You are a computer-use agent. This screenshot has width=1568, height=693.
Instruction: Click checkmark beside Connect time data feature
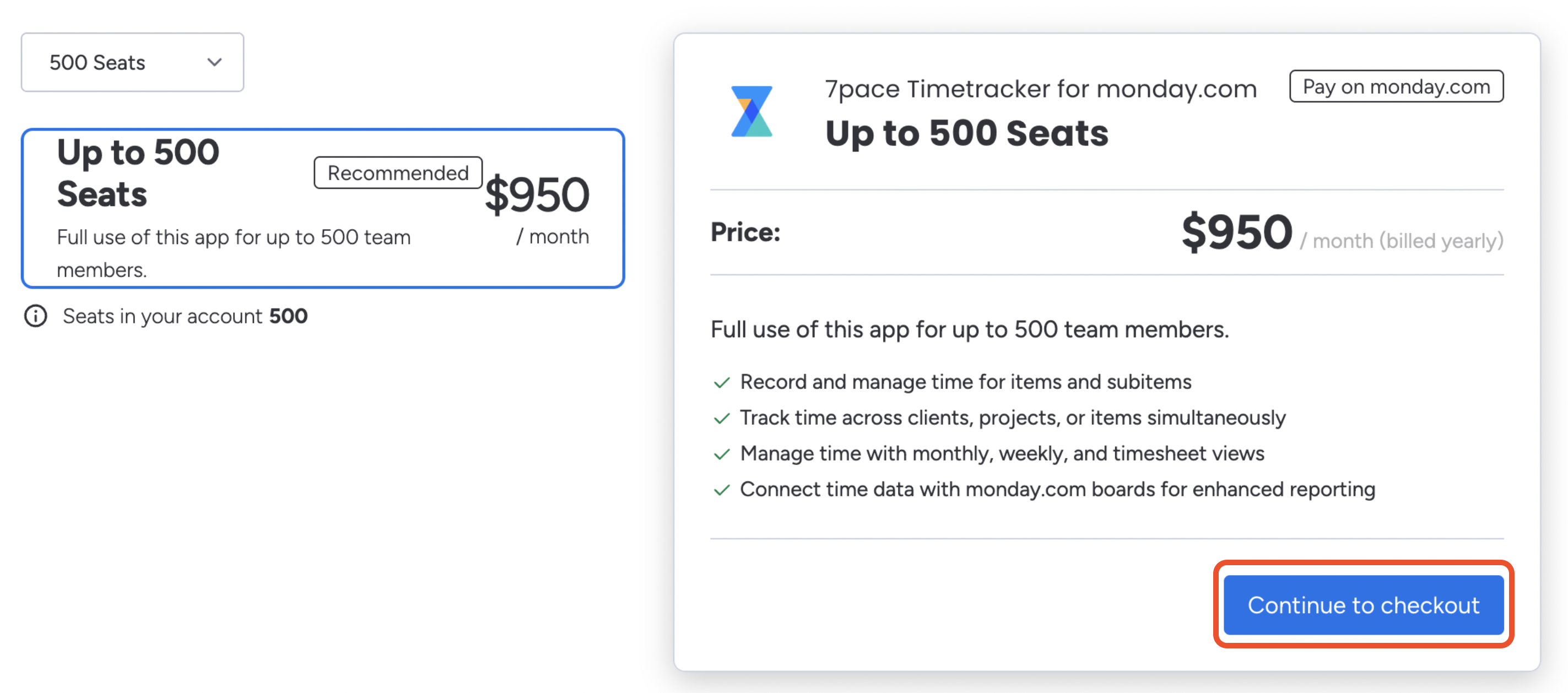point(722,490)
